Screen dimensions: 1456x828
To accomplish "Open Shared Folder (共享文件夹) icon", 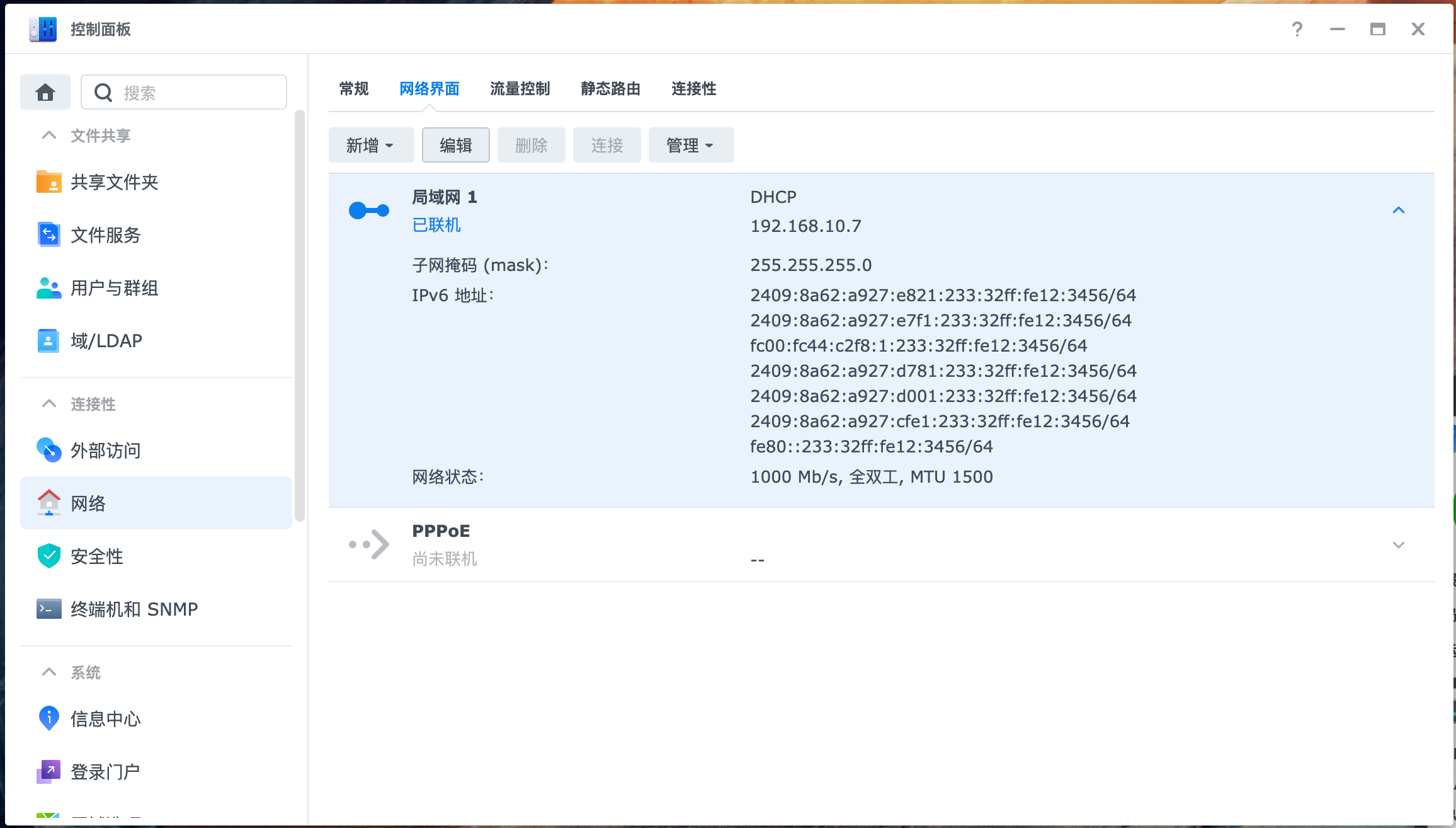I will (x=48, y=182).
